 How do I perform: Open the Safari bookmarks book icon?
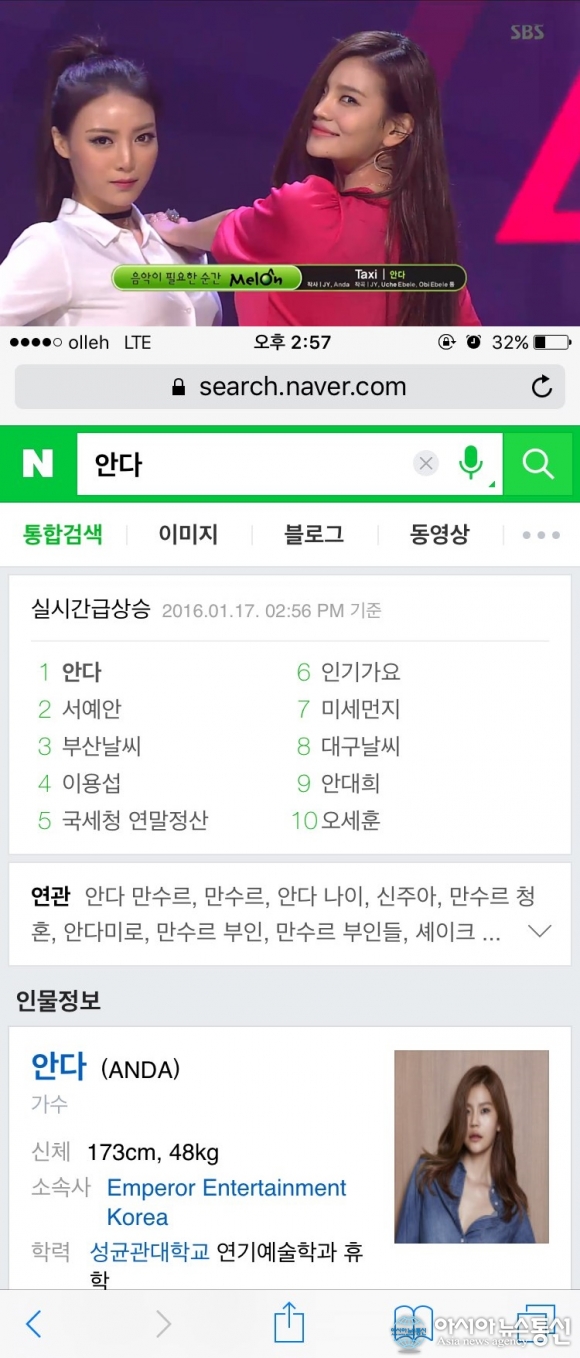pos(413,1323)
